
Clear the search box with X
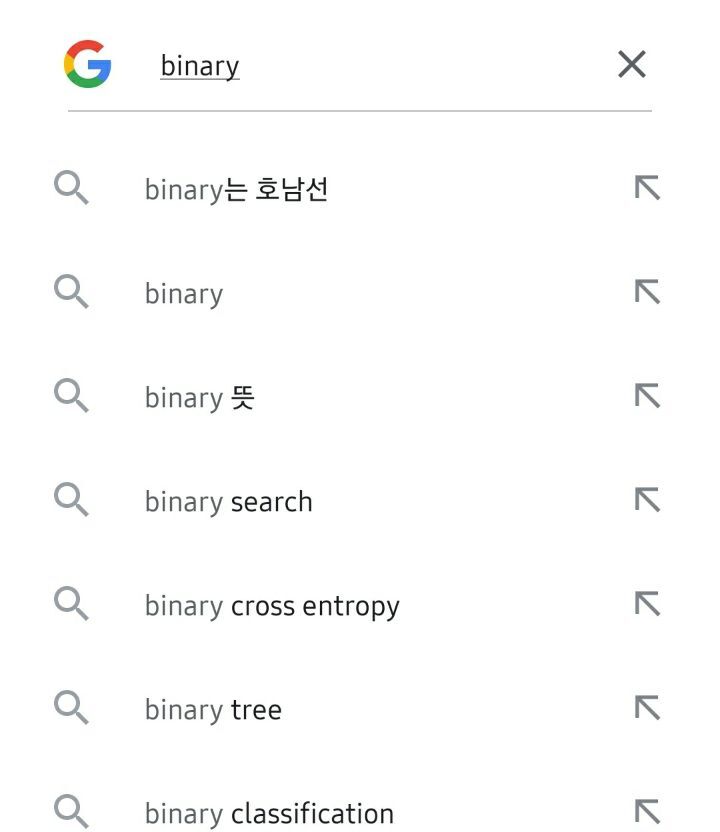pos(632,65)
